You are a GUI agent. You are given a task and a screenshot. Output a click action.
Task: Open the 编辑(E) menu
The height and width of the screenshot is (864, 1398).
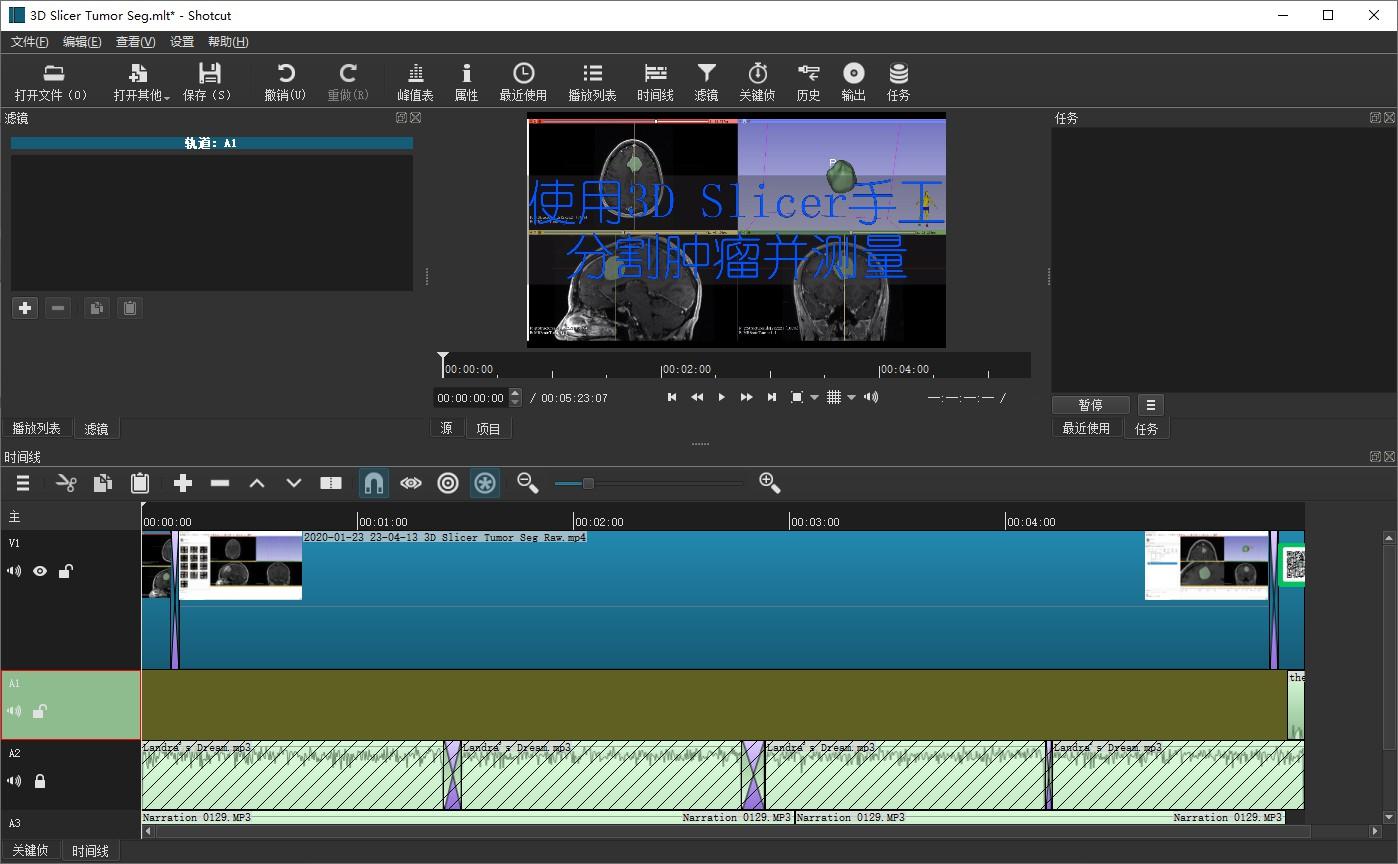tap(82, 42)
